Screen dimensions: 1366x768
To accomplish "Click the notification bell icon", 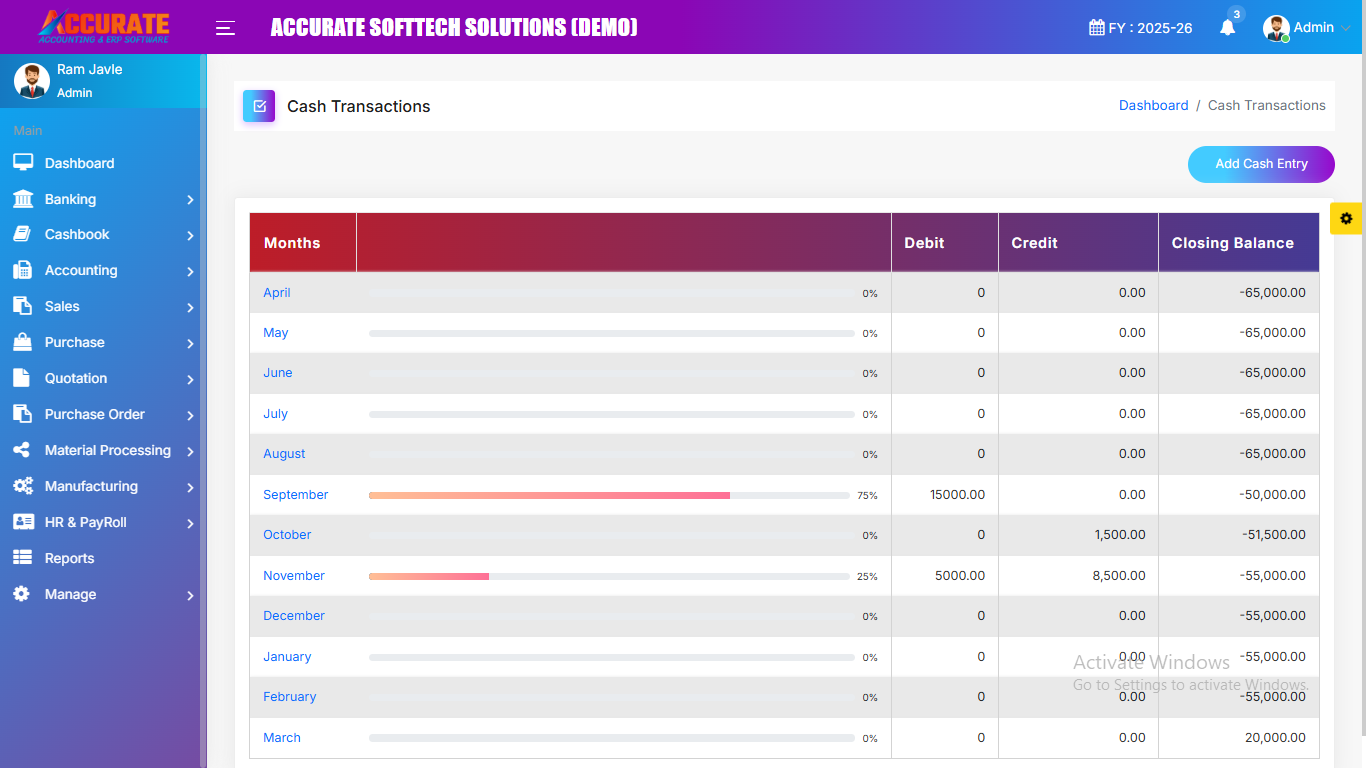I will (1227, 28).
